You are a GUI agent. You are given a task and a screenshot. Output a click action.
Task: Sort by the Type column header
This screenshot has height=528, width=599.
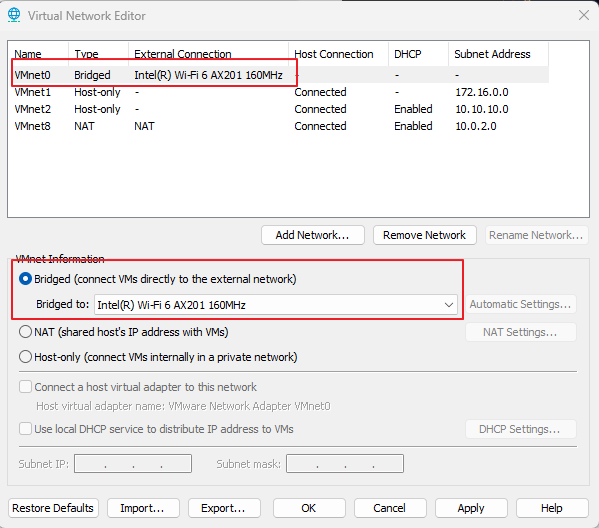tap(99, 54)
